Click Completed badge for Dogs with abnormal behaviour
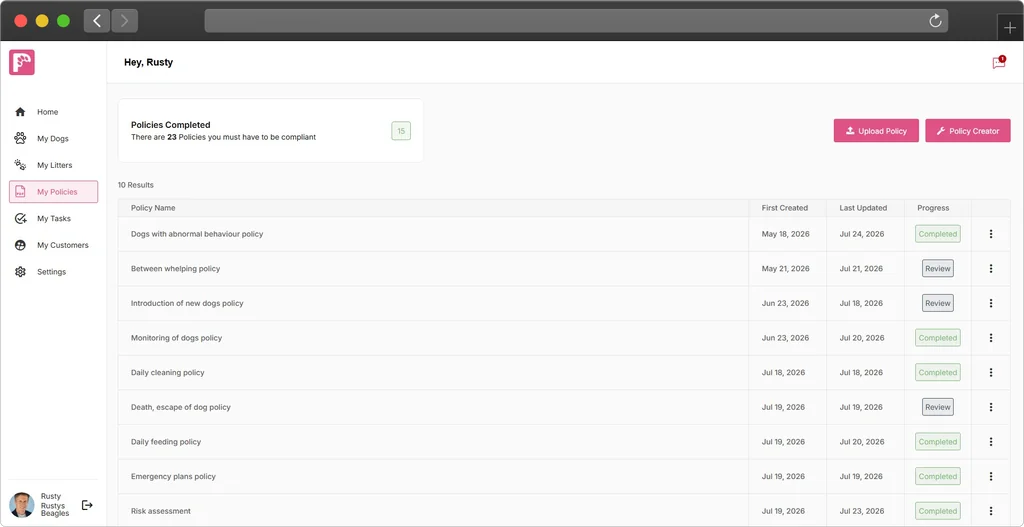Viewport: 1024px width, 527px height. tap(938, 234)
